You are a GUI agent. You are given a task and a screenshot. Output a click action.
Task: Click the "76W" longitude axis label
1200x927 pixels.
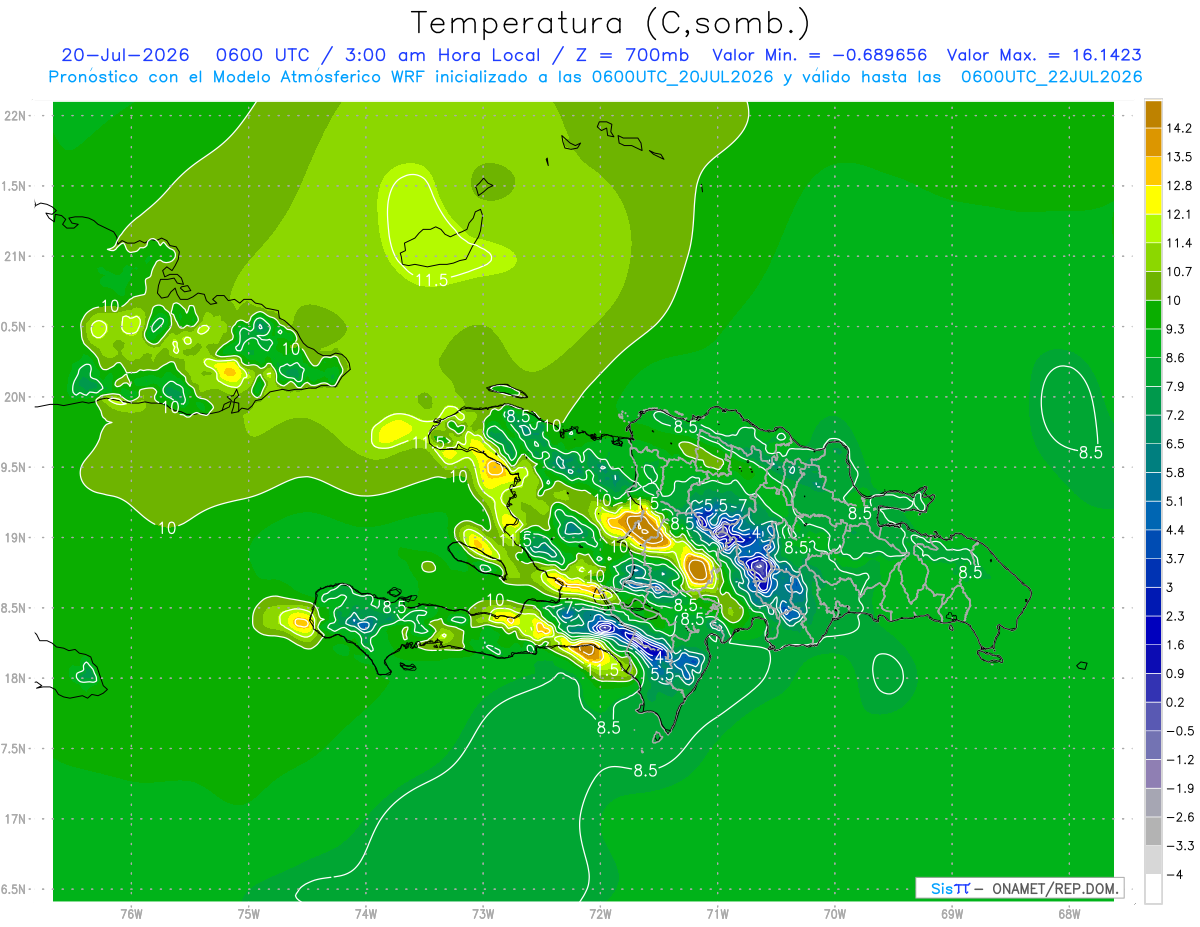(x=131, y=914)
